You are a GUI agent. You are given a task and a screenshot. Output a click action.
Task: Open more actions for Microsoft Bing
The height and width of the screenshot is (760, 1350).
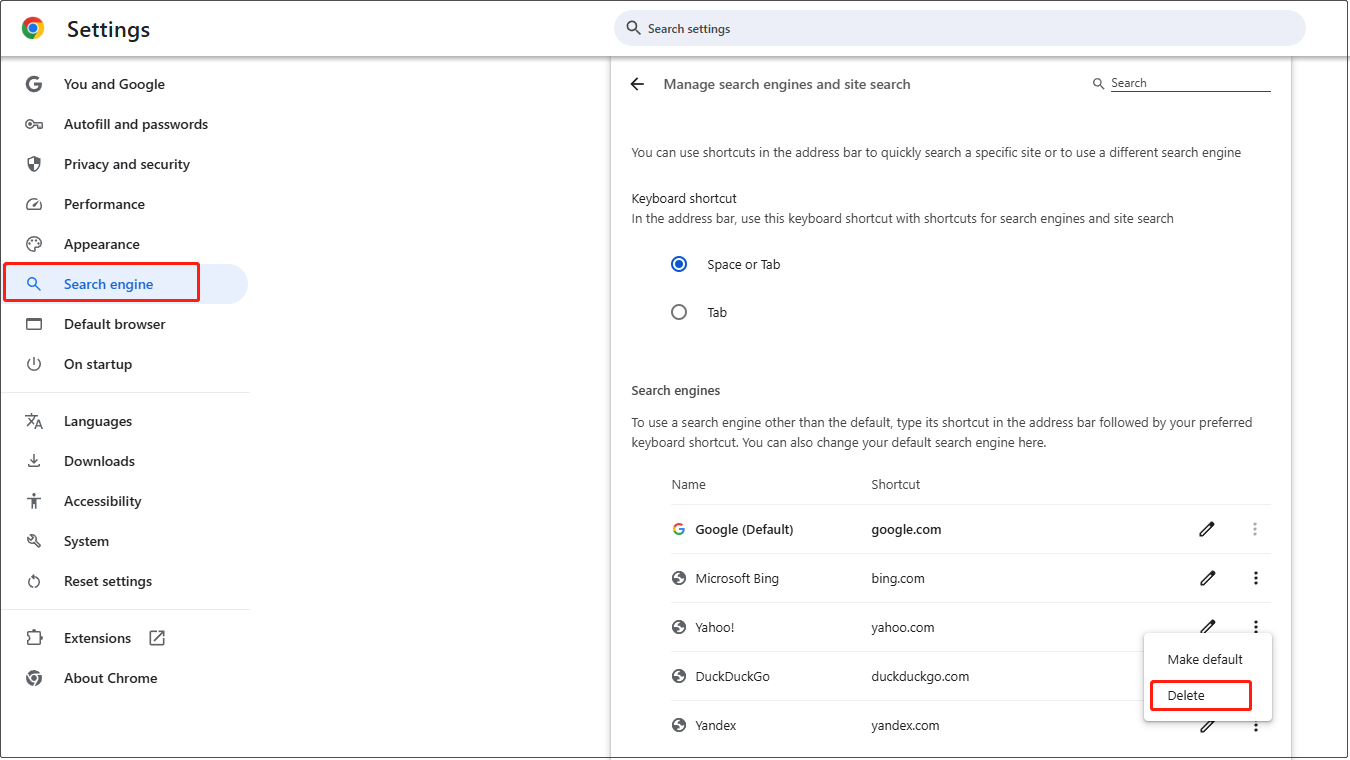(x=1255, y=578)
